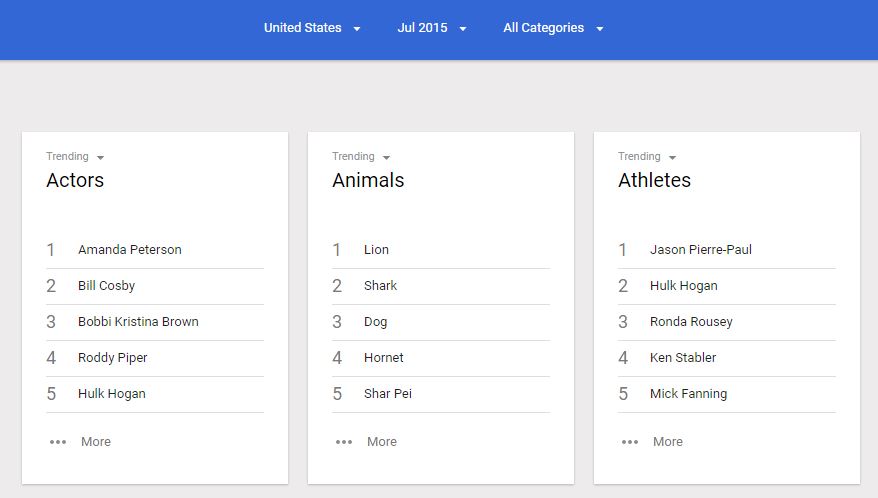Image resolution: width=878 pixels, height=498 pixels.
Task: Click the three-dots icon under Actors
Action: [57, 442]
